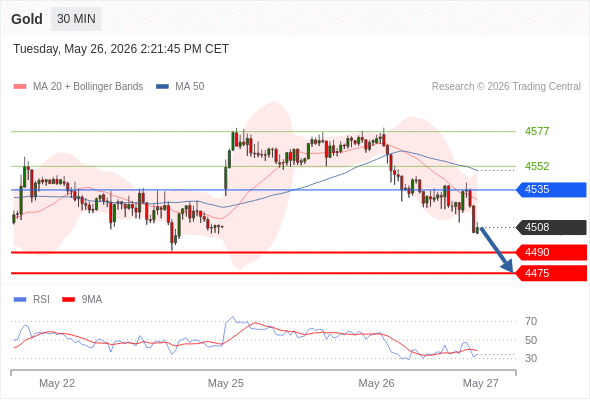This screenshot has height=400, width=590.
Task: Click the MA 20 + Bollinger Bands legend label
Action: point(88,87)
